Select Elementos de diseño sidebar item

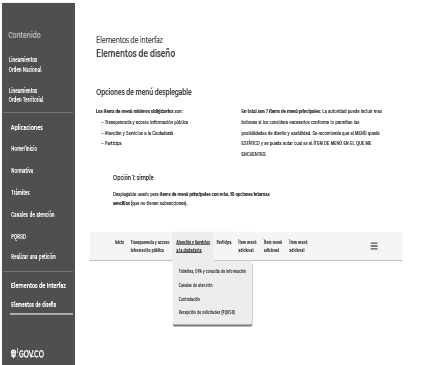coord(33,304)
